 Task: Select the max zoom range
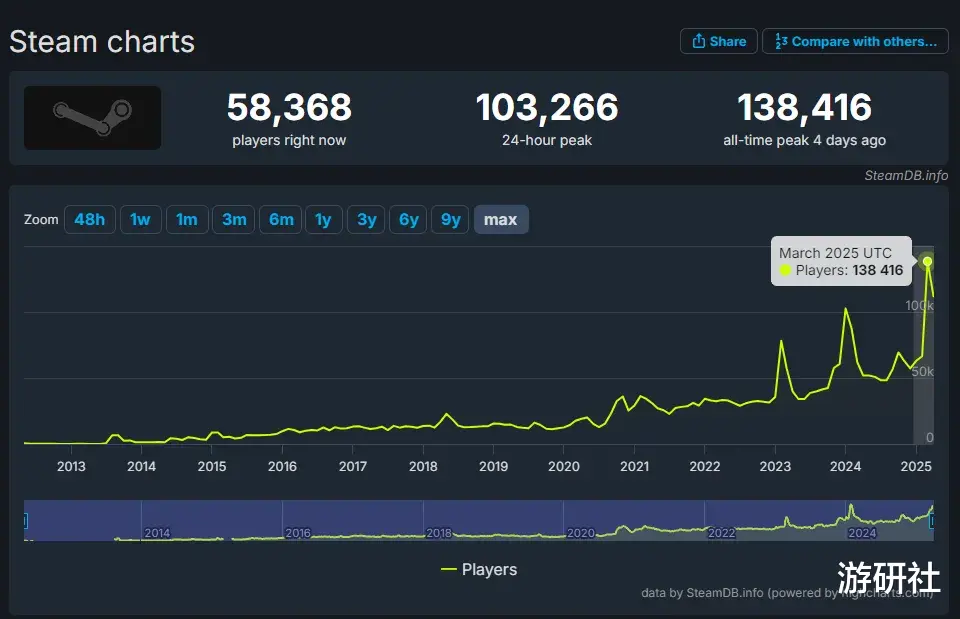(x=501, y=219)
